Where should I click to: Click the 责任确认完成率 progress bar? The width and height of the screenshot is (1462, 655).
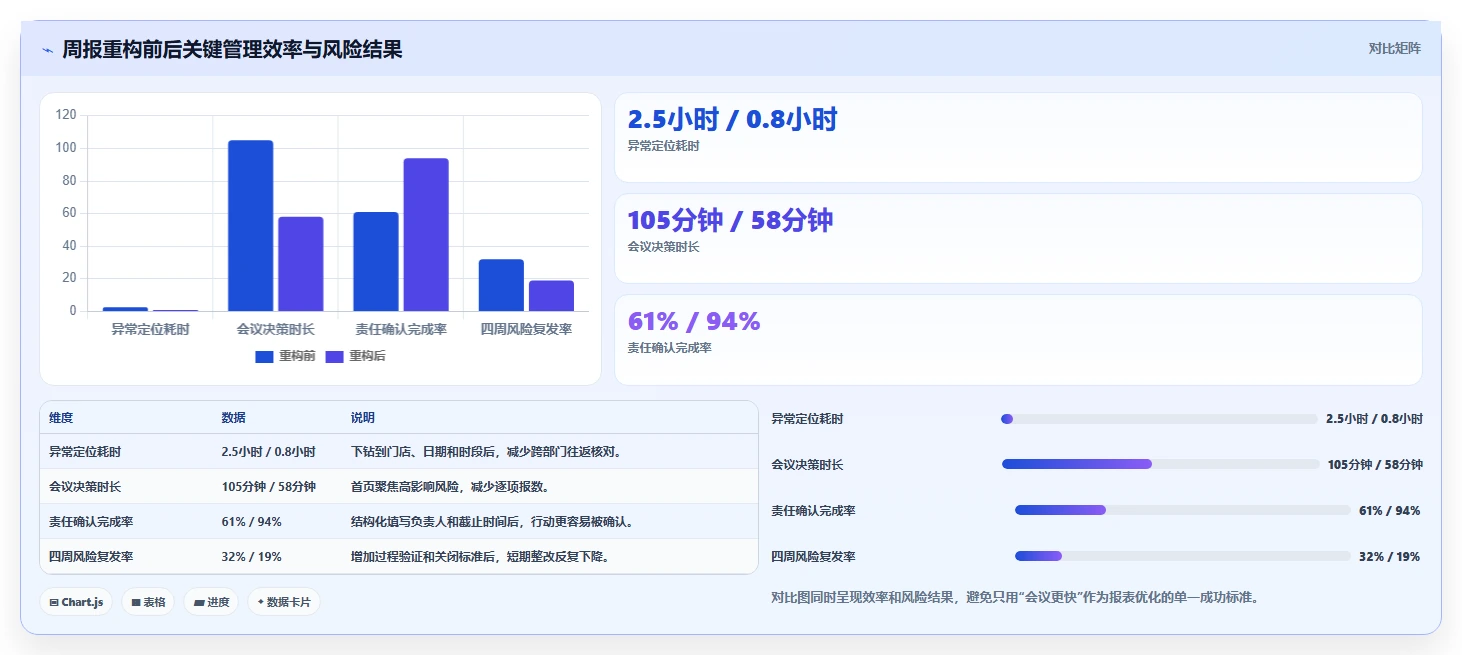(1183, 510)
